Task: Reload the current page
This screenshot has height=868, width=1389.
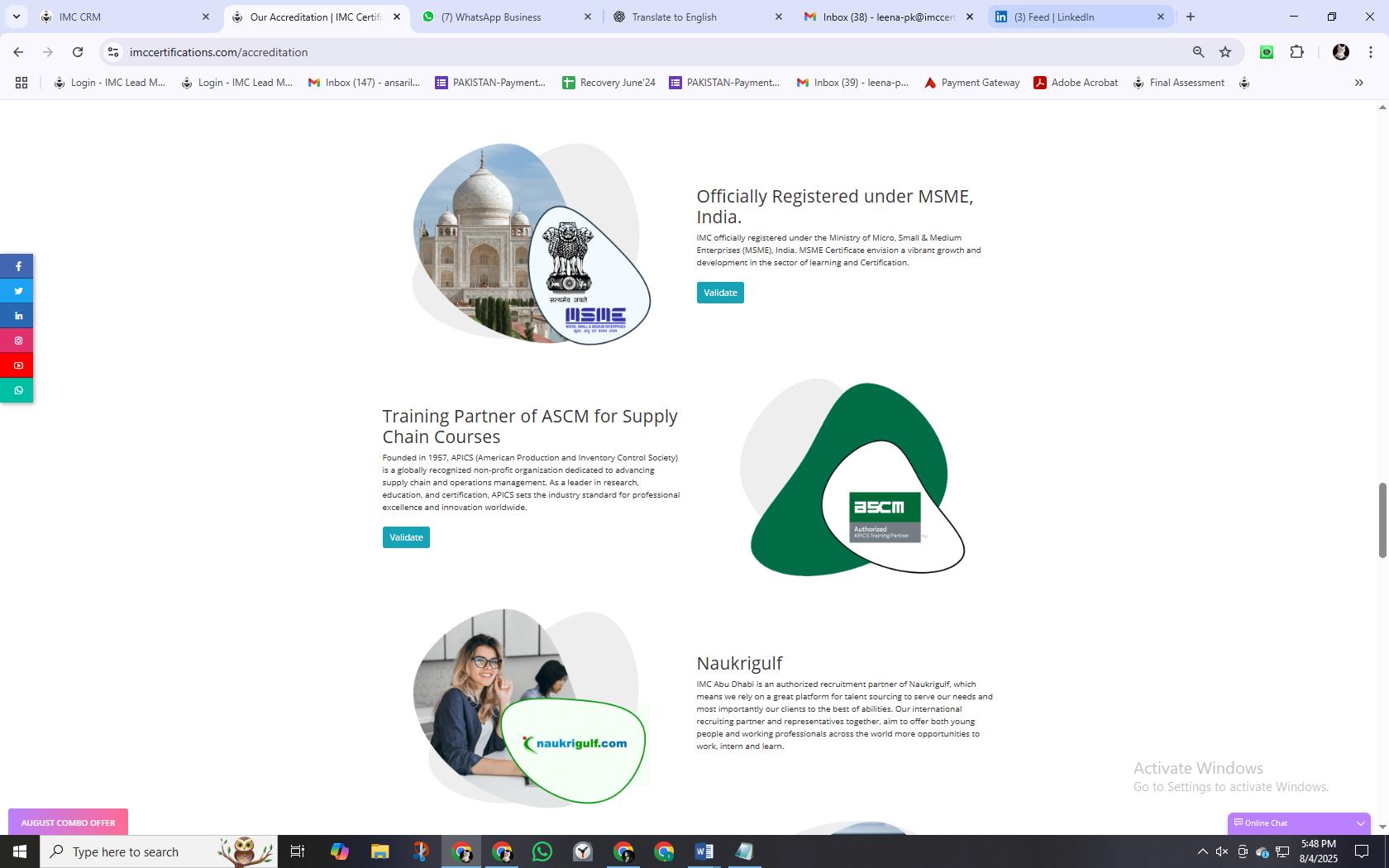Action: click(78, 52)
